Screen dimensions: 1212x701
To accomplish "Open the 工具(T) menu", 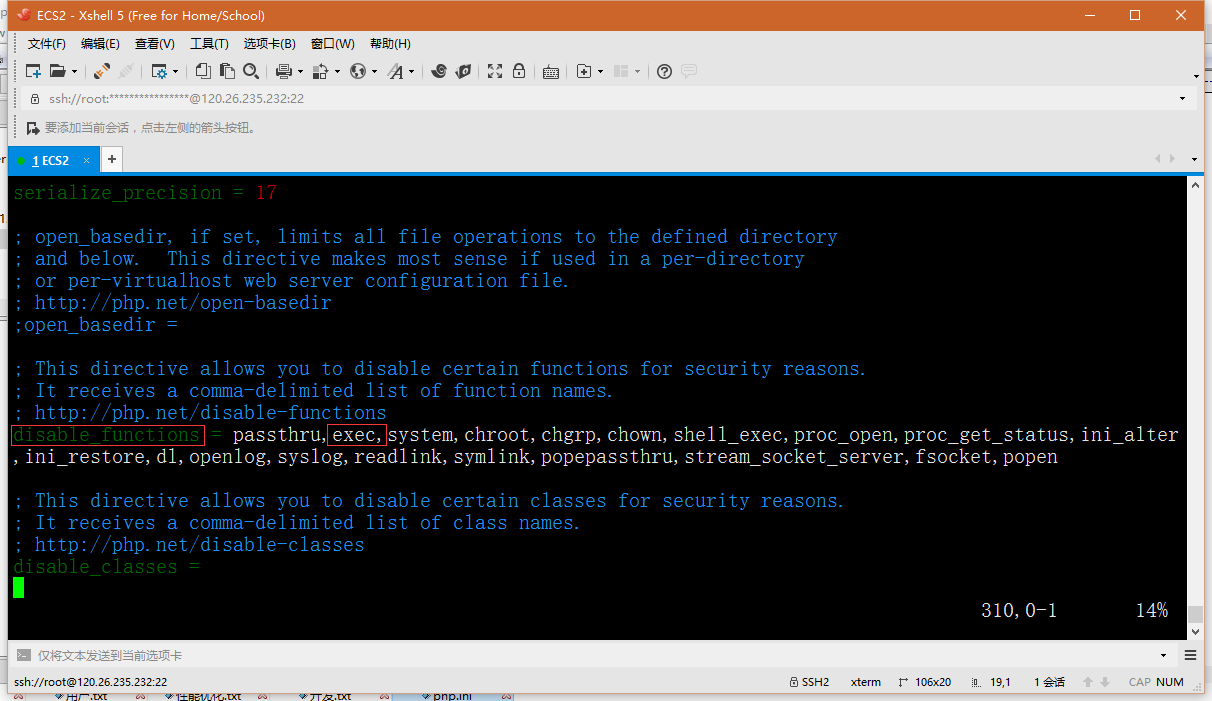I will click(x=209, y=44).
